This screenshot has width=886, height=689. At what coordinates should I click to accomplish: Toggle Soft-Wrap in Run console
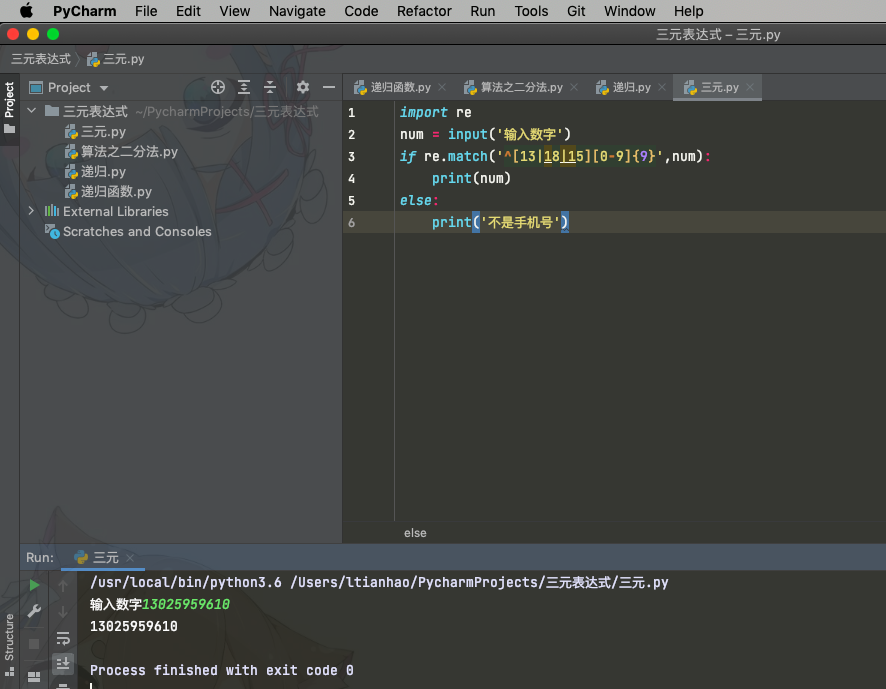(x=63, y=639)
